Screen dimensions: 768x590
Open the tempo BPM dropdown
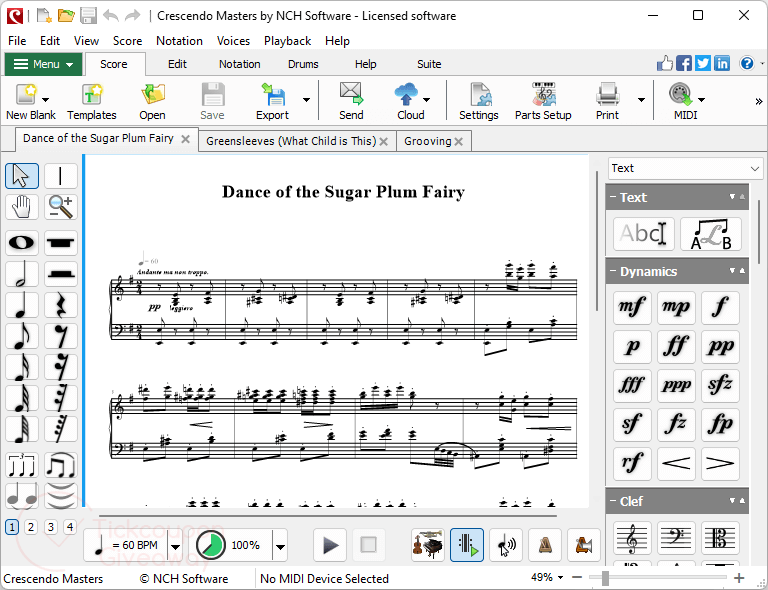pos(175,546)
